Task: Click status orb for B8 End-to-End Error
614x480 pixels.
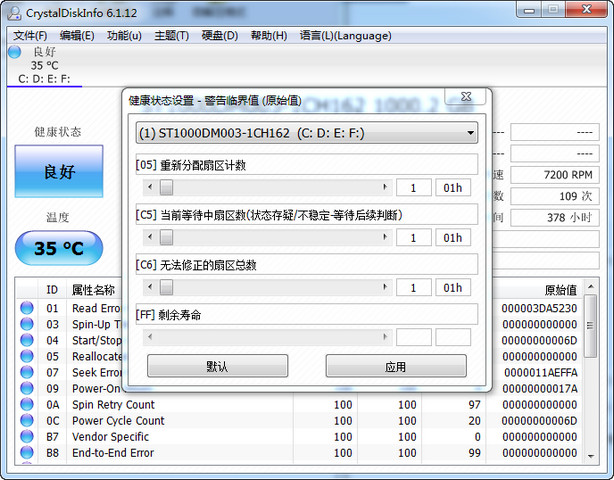Action: click(x=27, y=452)
